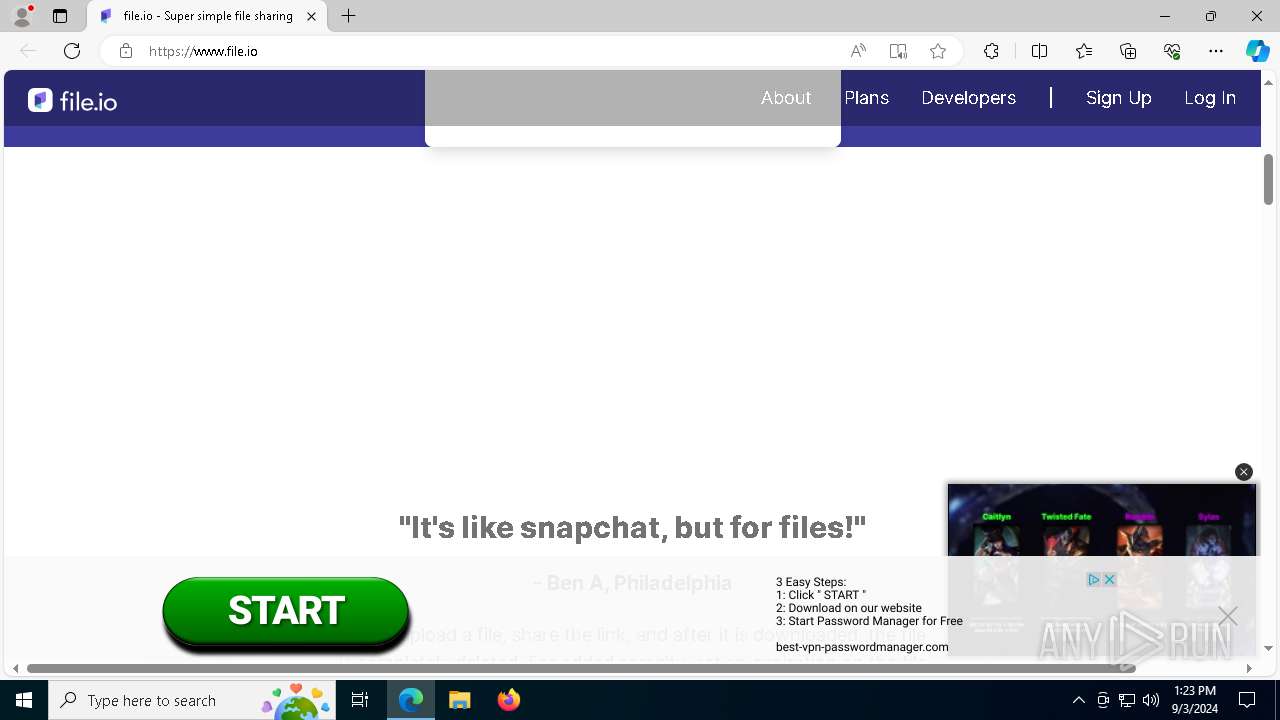Open File Explorer from taskbar
1280x720 pixels.
[459, 700]
